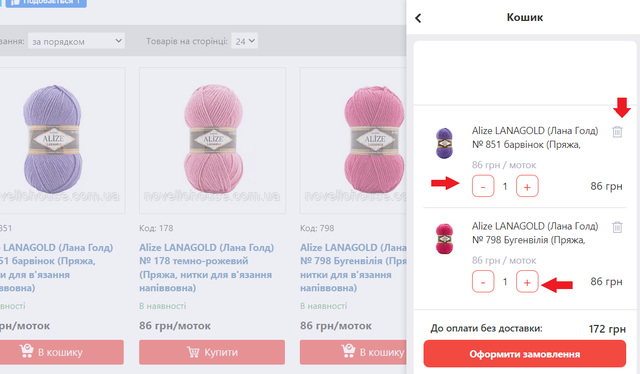Click the magenta yarn thumbnail in the cart
640x374 pixels.
(x=444, y=238)
